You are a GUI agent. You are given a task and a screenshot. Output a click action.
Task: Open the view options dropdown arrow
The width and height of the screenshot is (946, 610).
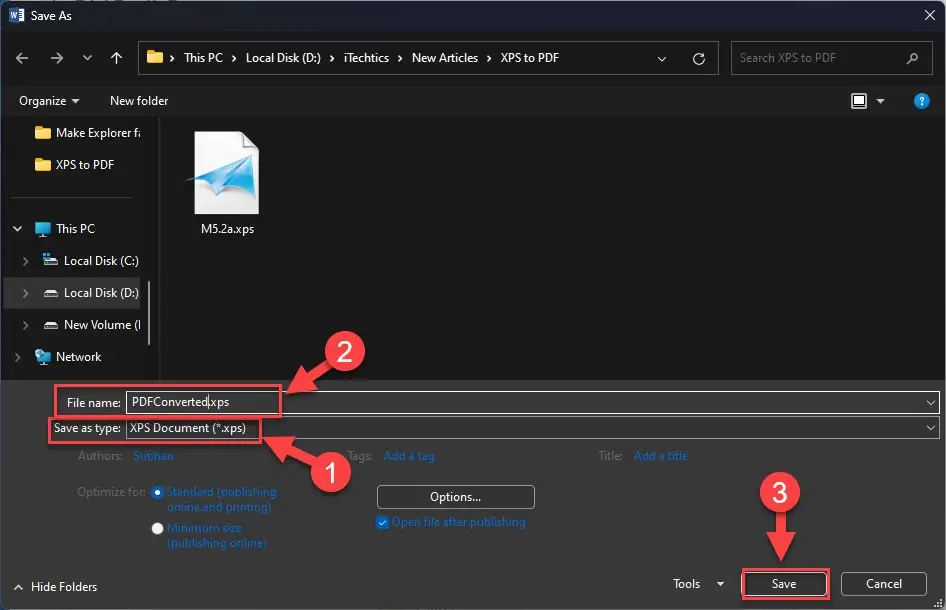click(880, 101)
